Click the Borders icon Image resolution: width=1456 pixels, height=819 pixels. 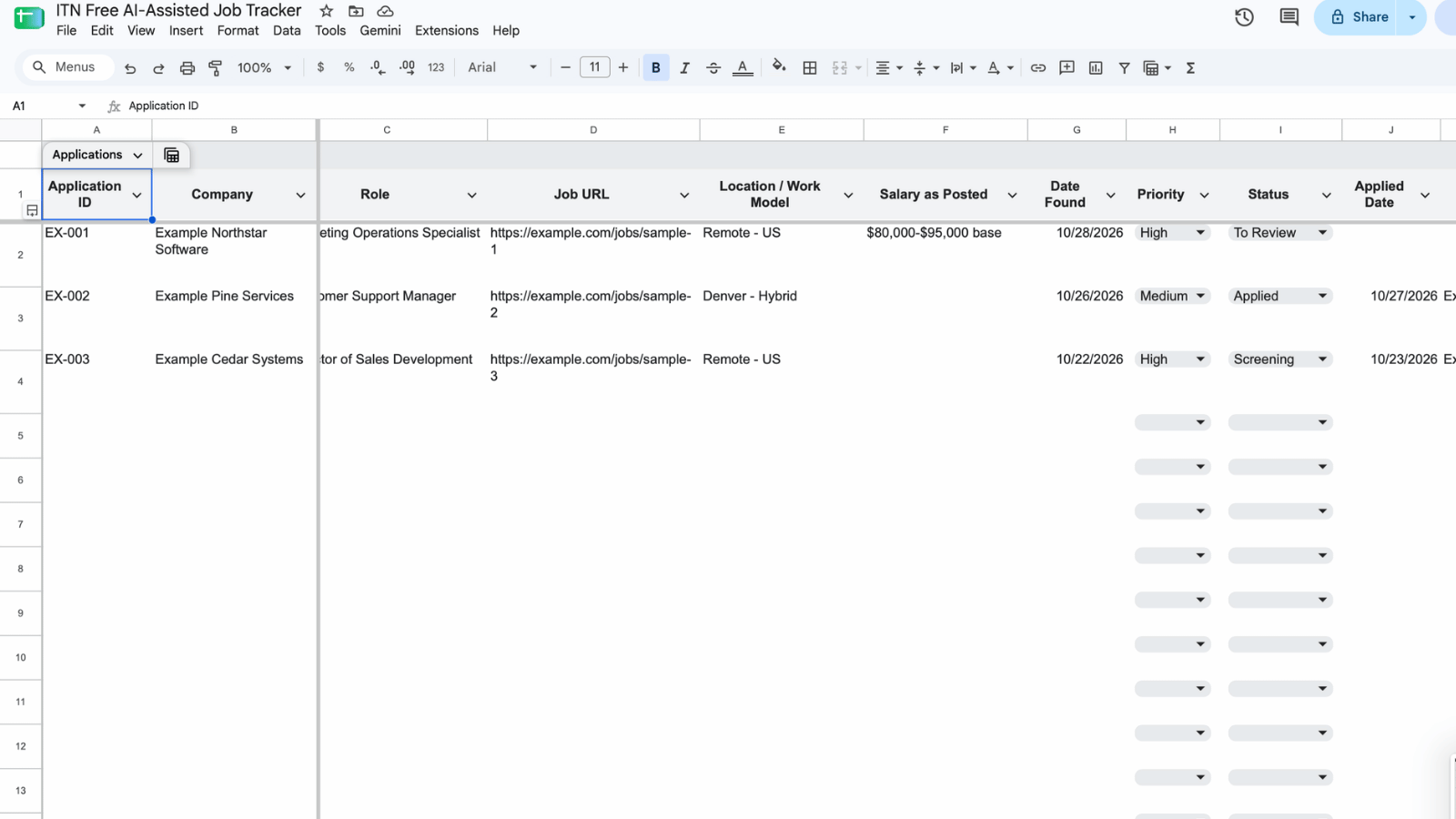pos(810,67)
